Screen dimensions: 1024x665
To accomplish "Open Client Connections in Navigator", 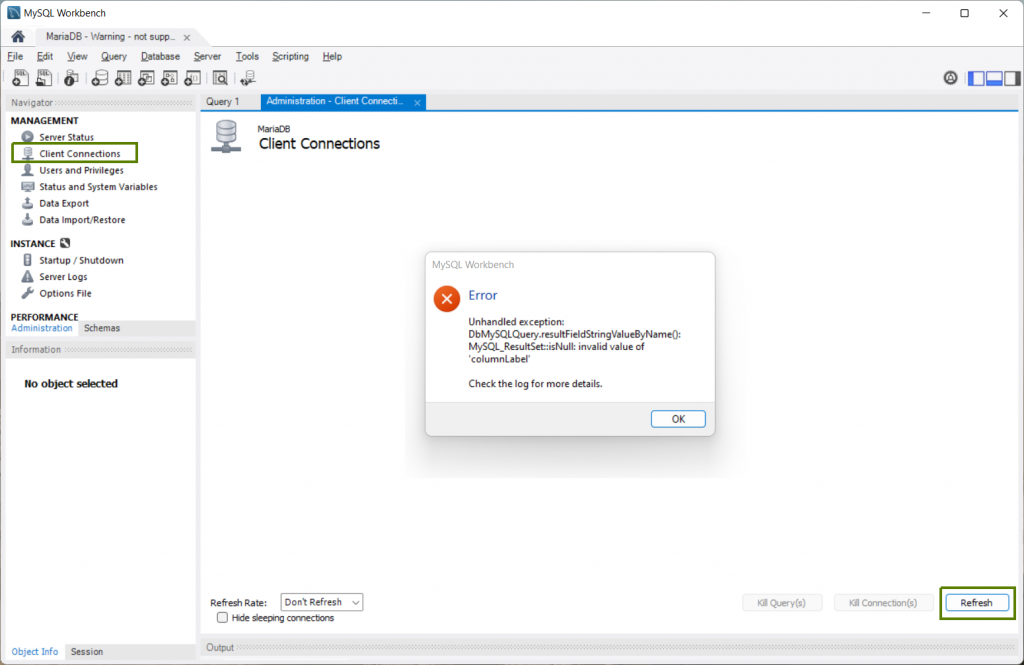I will (x=80, y=154).
